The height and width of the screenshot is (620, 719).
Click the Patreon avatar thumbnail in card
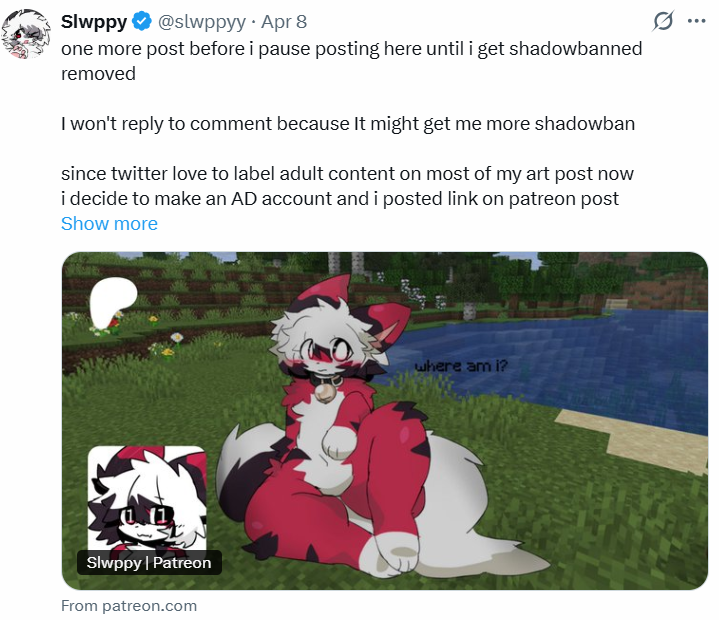tap(147, 498)
